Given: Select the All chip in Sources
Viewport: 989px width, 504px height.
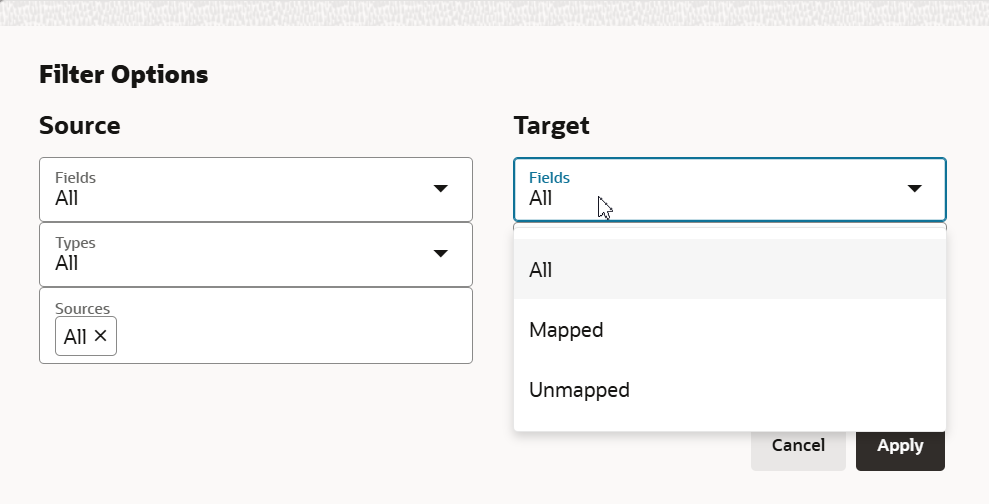Looking at the screenshot, I should click(x=75, y=337).
